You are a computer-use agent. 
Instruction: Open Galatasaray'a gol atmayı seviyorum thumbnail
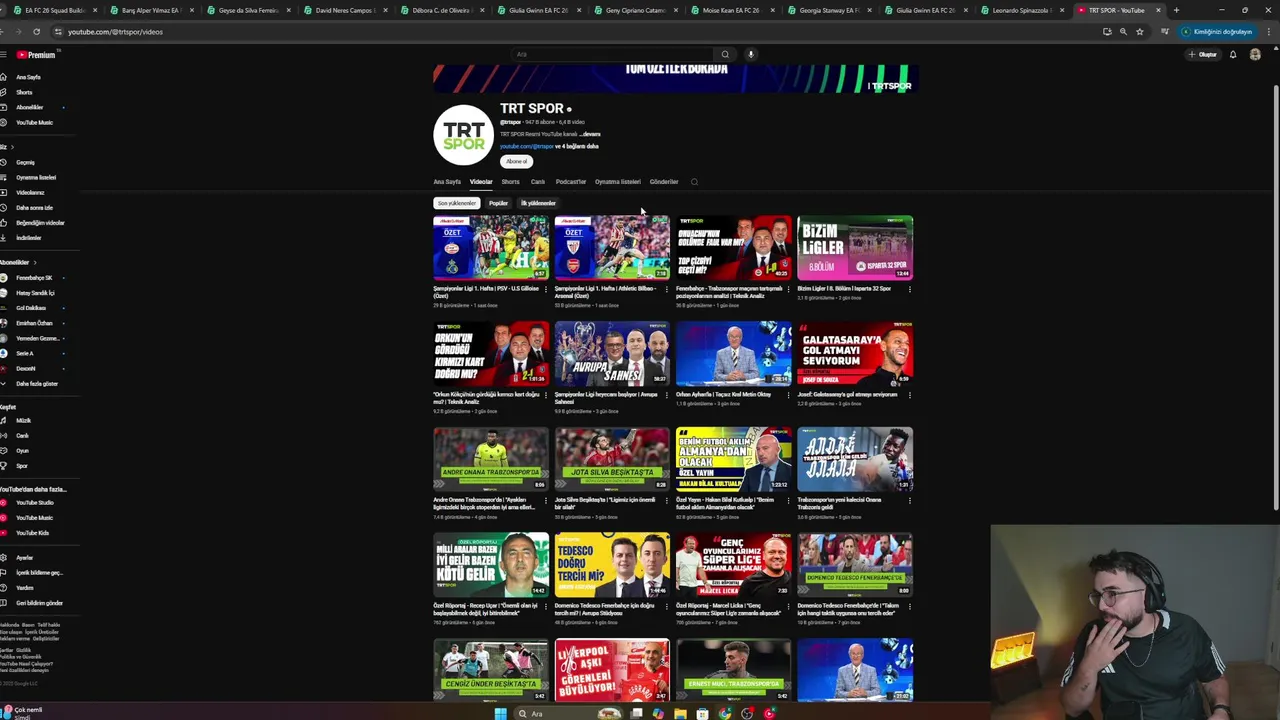tap(855, 353)
